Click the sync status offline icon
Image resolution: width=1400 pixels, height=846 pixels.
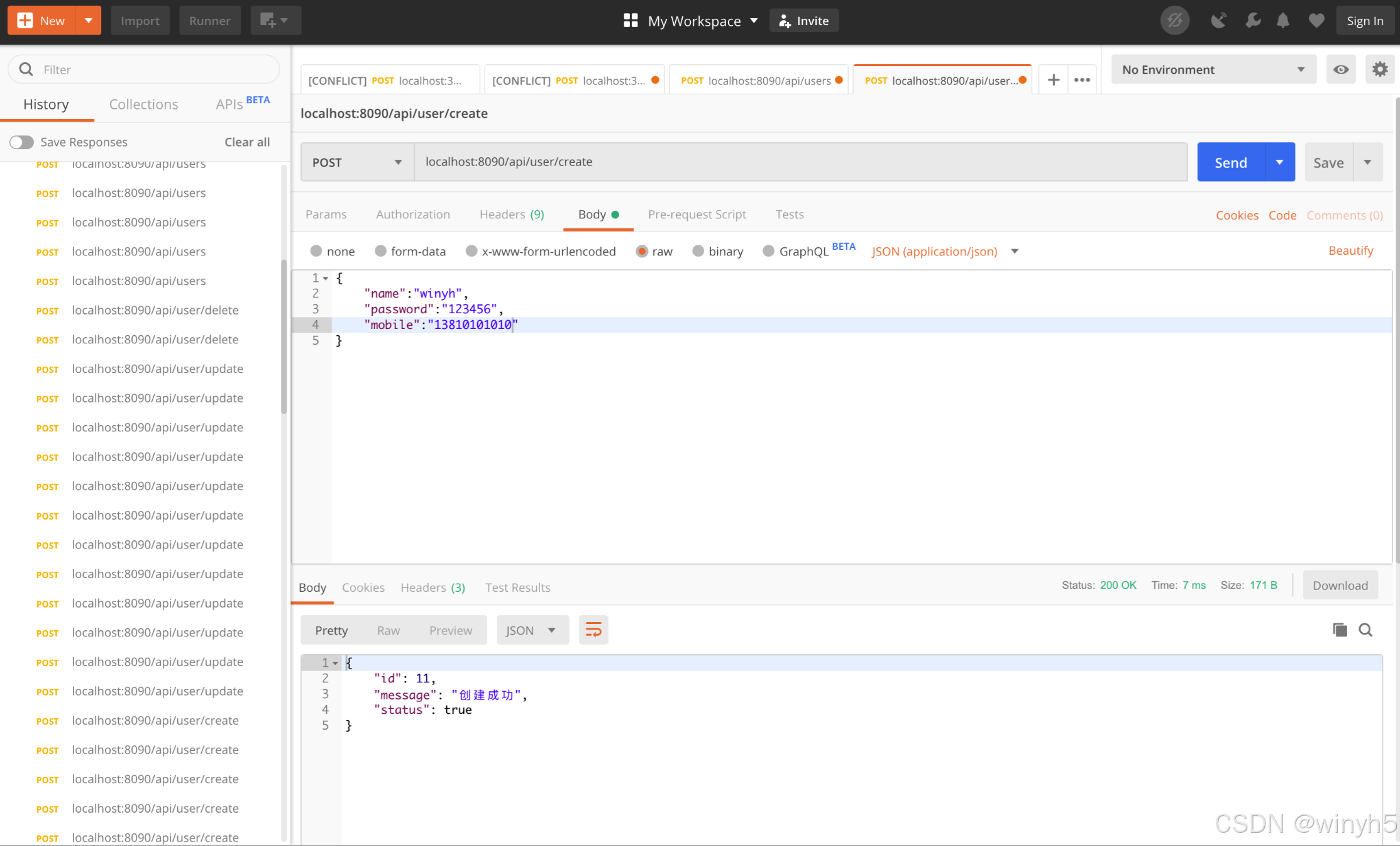pos(1174,21)
